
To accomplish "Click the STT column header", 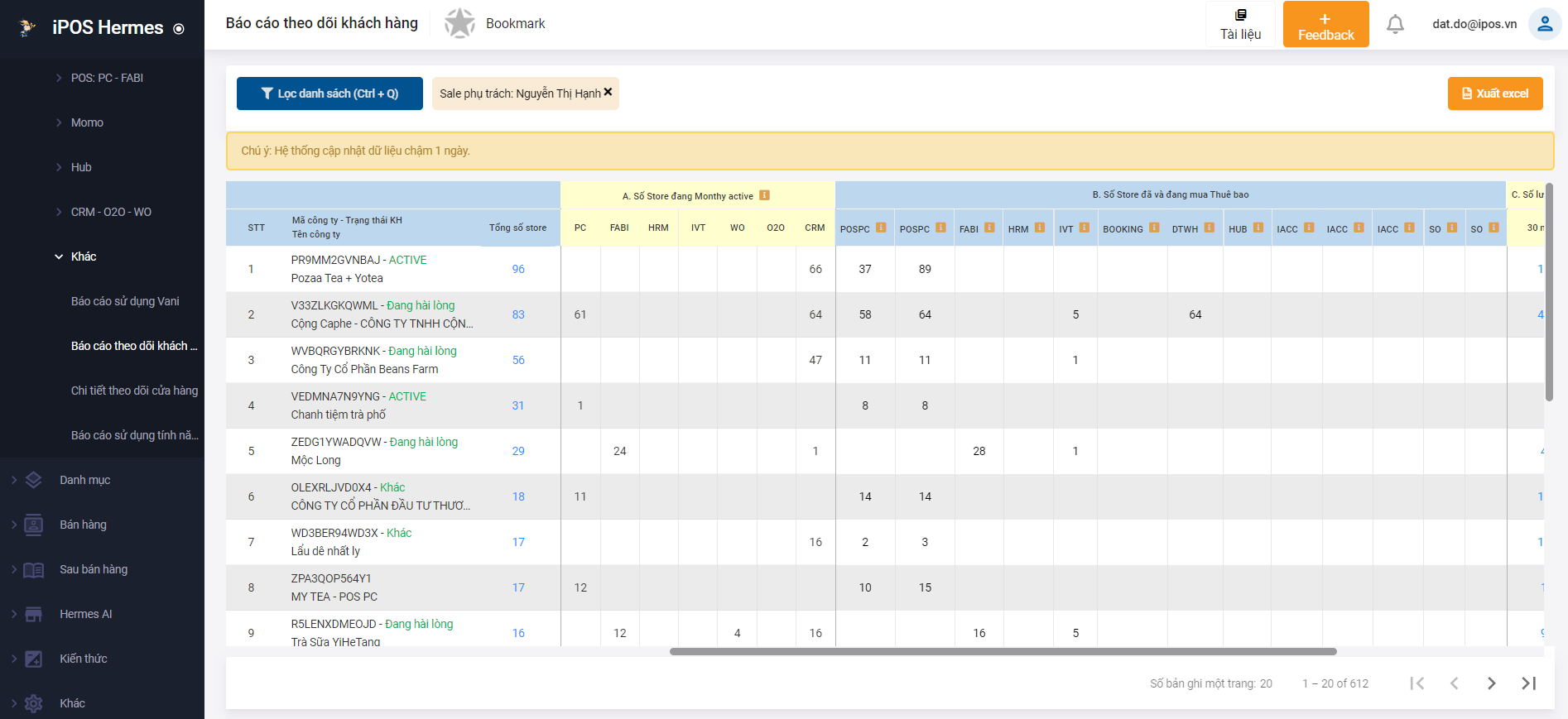I will pos(257,228).
